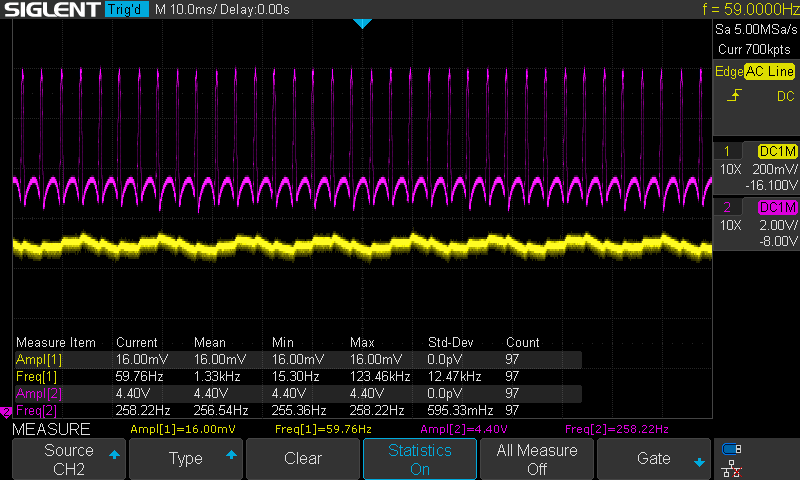The image size is (800, 480).
Task: Select the channel 2 ground level marker
Action: click(x=5, y=412)
